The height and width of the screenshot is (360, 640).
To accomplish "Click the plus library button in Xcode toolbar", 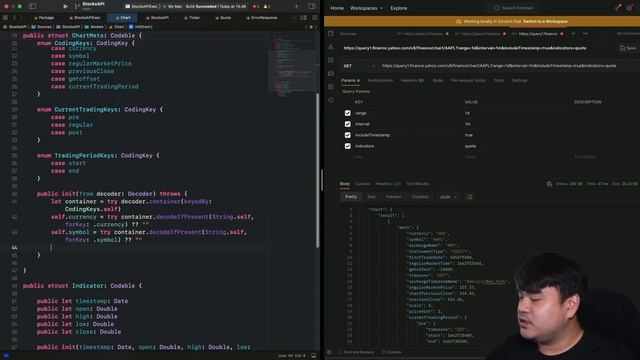I will tap(296, 6).
